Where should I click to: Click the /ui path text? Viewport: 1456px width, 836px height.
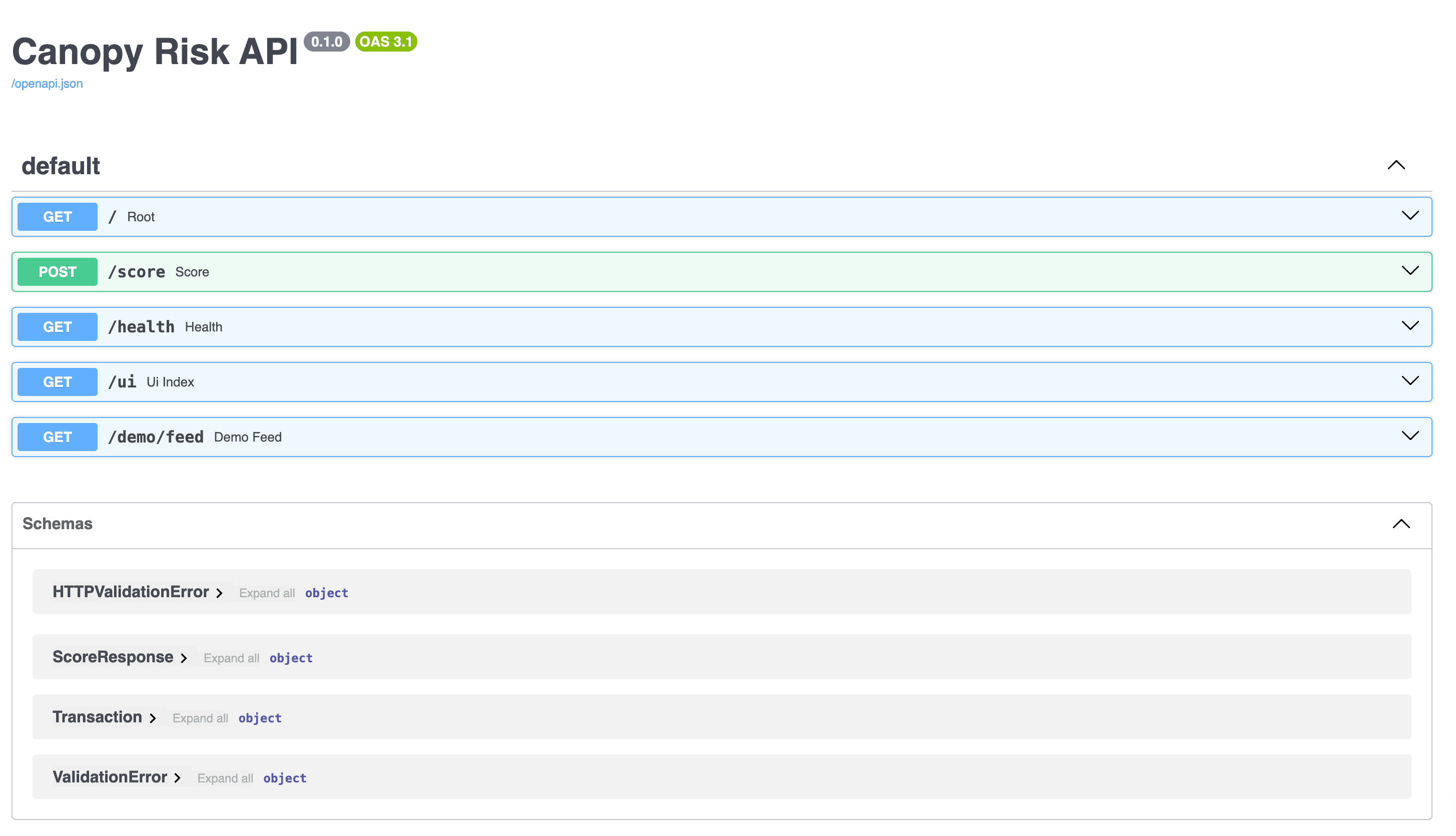point(122,382)
